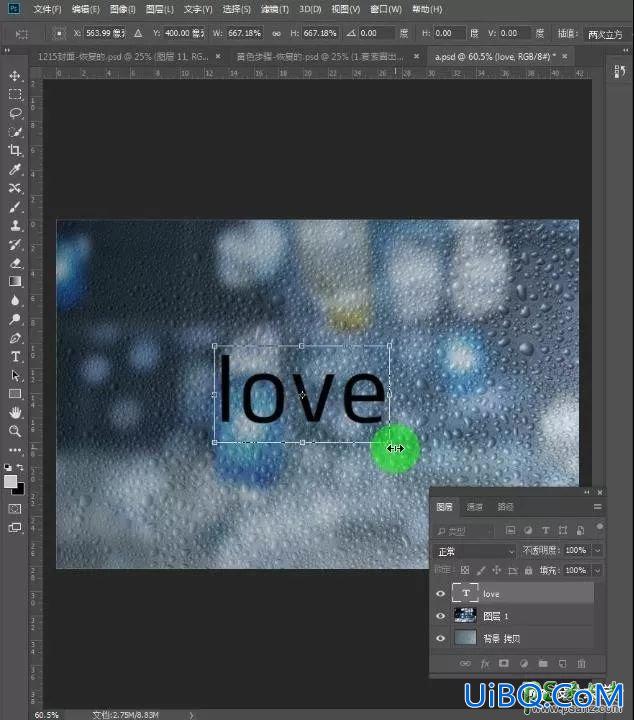The width and height of the screenshot is (634, 720).
Task: Hide the 图层 1 layer eye
Action: tap(441, 616)
